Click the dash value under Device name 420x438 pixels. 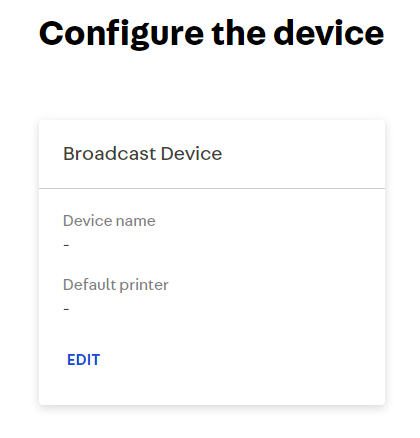pos(66,245)
